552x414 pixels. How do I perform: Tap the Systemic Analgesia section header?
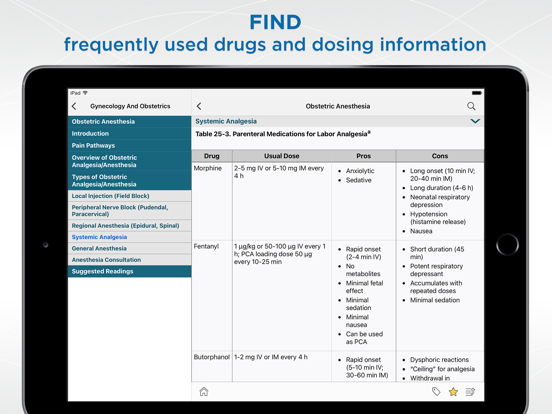click(x=338, y=121)
